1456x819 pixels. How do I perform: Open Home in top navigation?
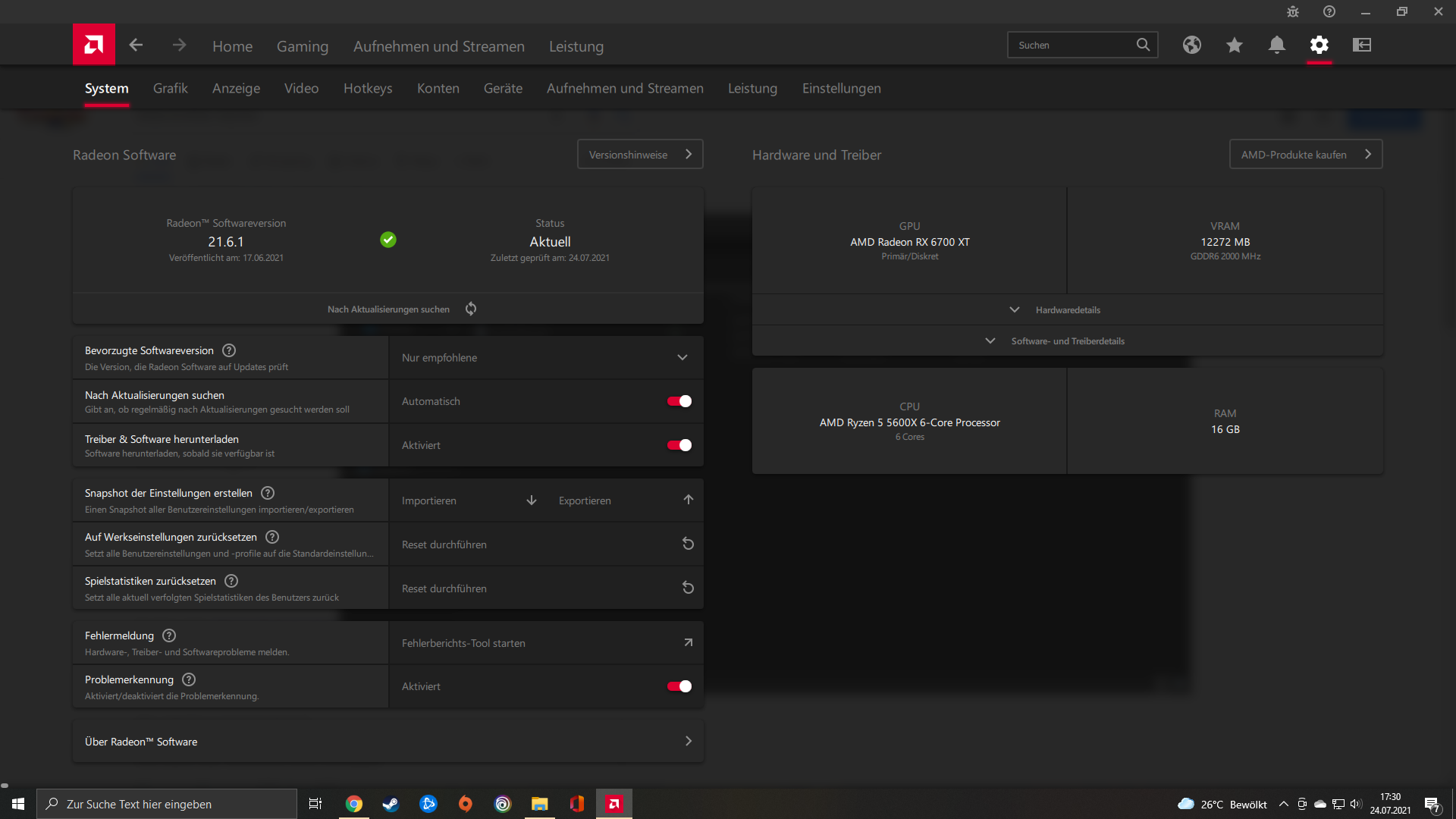[232, 46]
